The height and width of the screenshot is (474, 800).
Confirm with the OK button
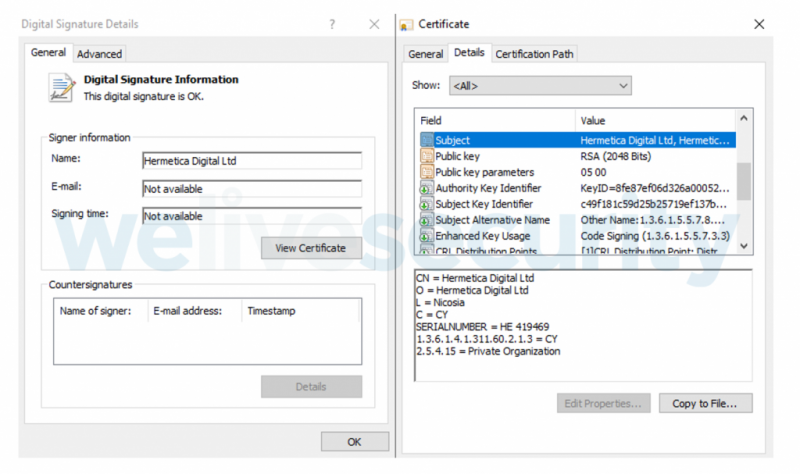[354, 441]
